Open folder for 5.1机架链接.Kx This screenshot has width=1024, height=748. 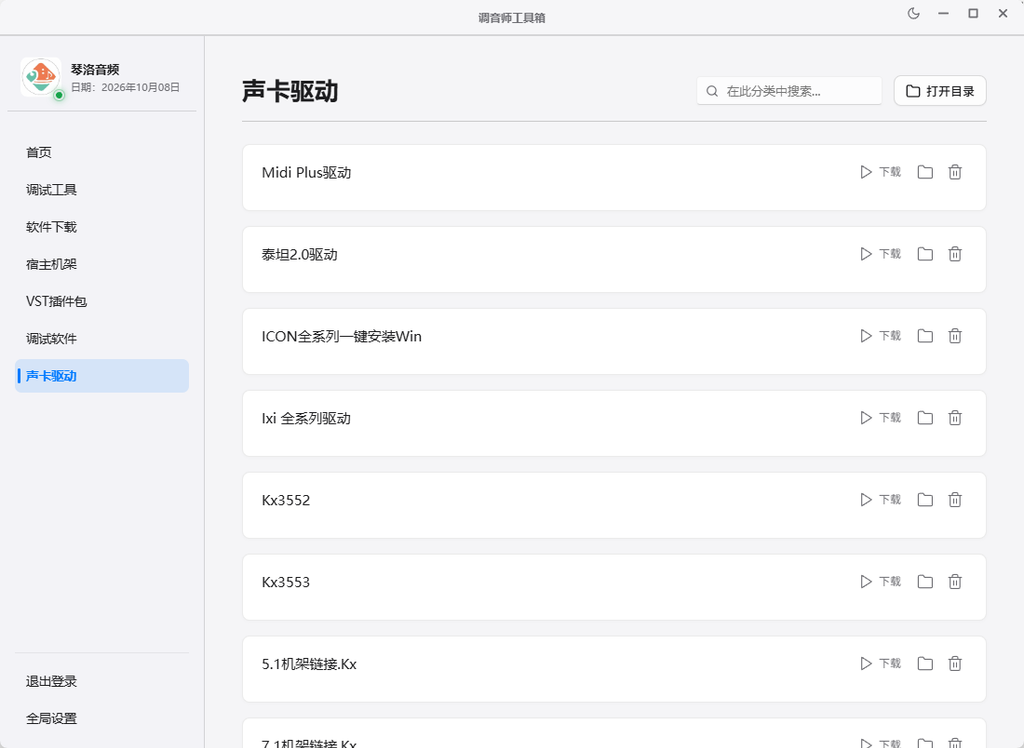tap(925, 664)
